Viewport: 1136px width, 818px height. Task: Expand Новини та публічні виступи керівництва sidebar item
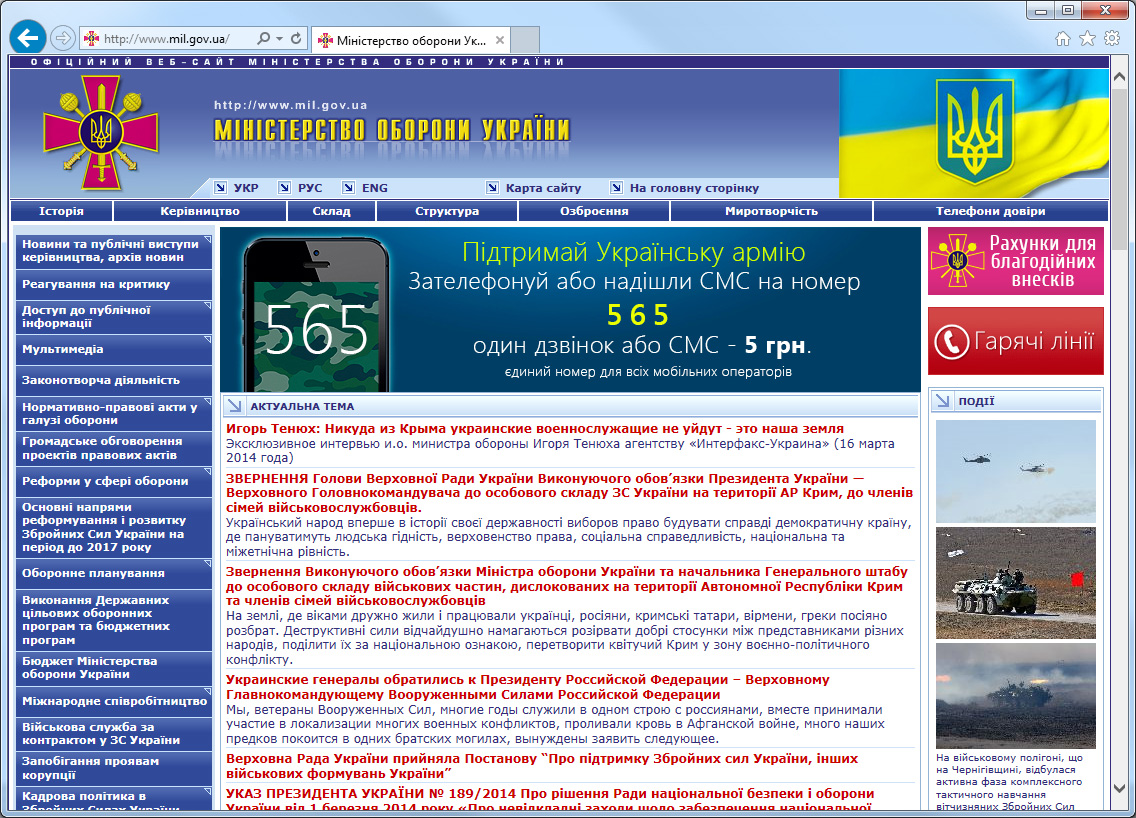(114, 251)
